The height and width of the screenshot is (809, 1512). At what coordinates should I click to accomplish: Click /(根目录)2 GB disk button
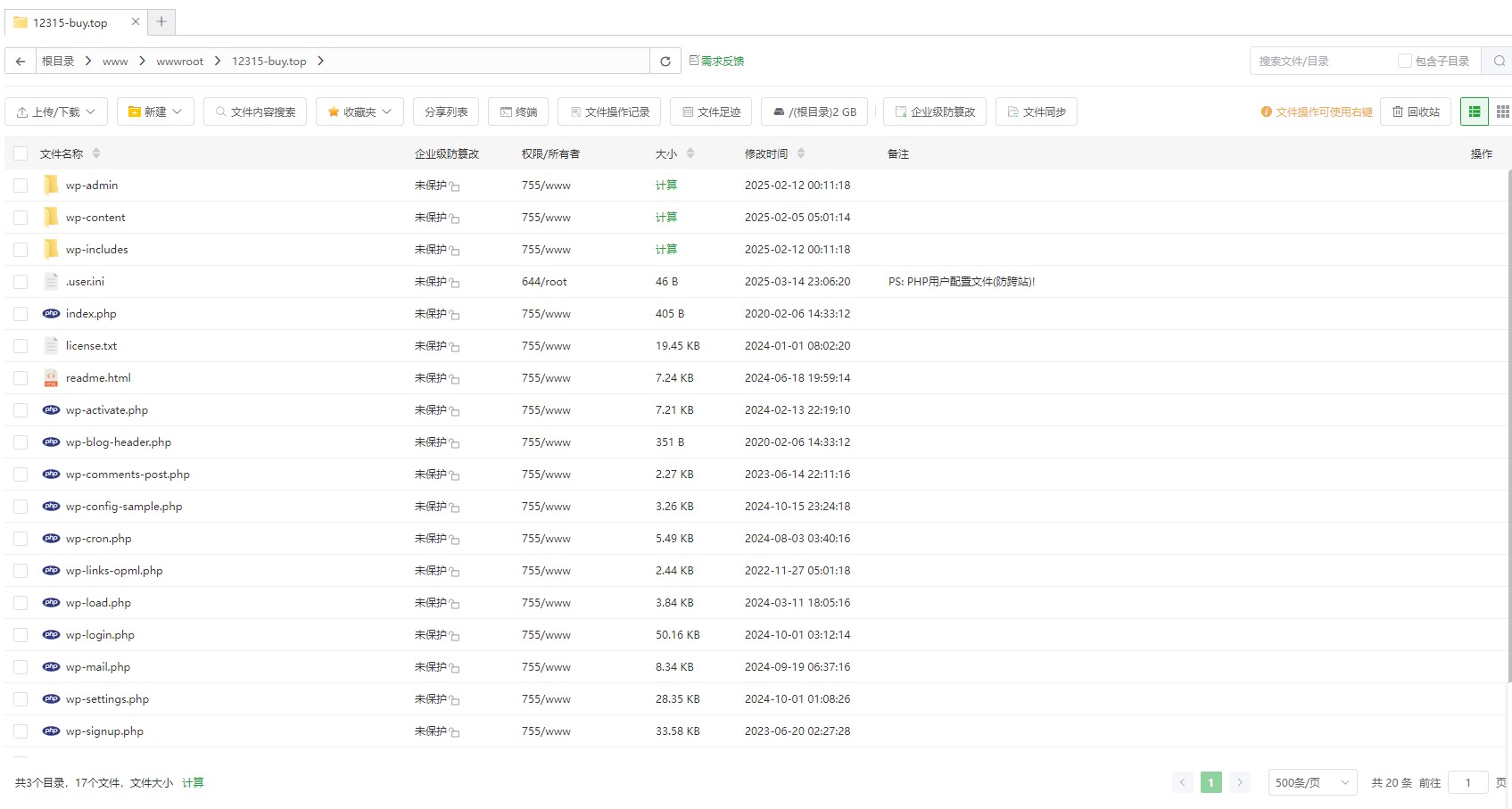click(x=814, y=111)
